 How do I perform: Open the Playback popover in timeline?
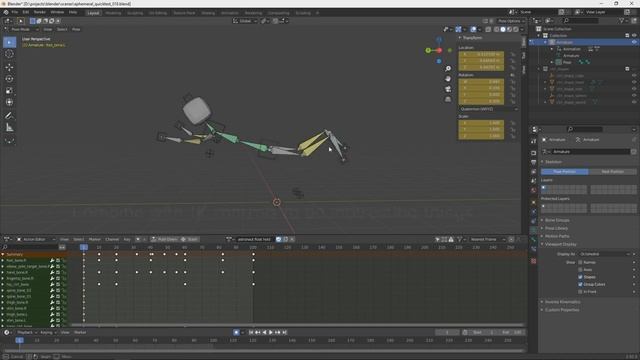pyautogui.click(x=27, y=332)
